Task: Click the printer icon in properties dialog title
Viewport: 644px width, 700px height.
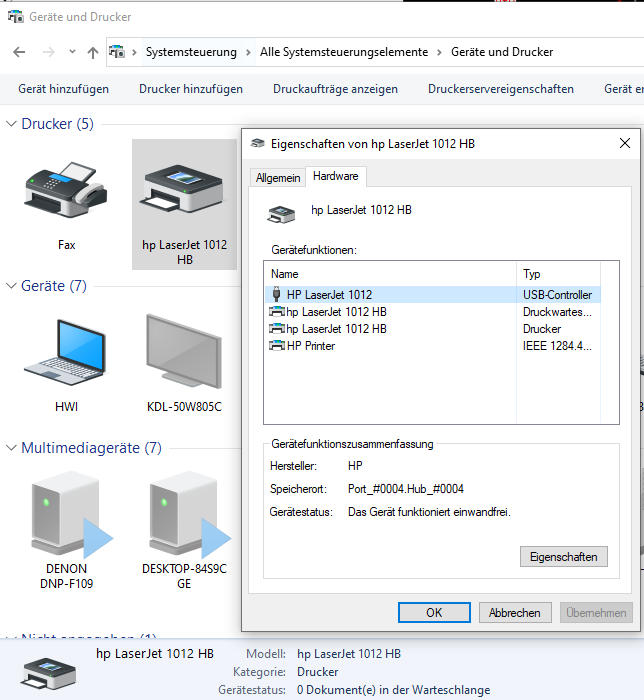Action: (x=258, y=143)
